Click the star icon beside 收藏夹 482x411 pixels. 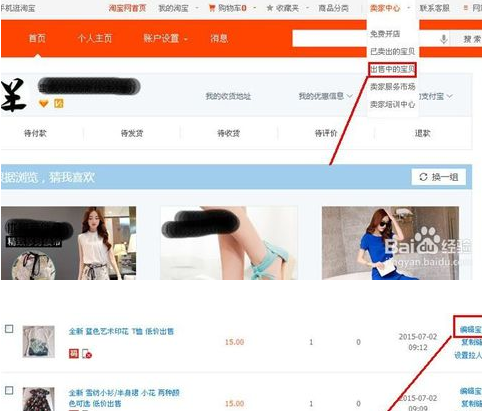coord(270,8)
